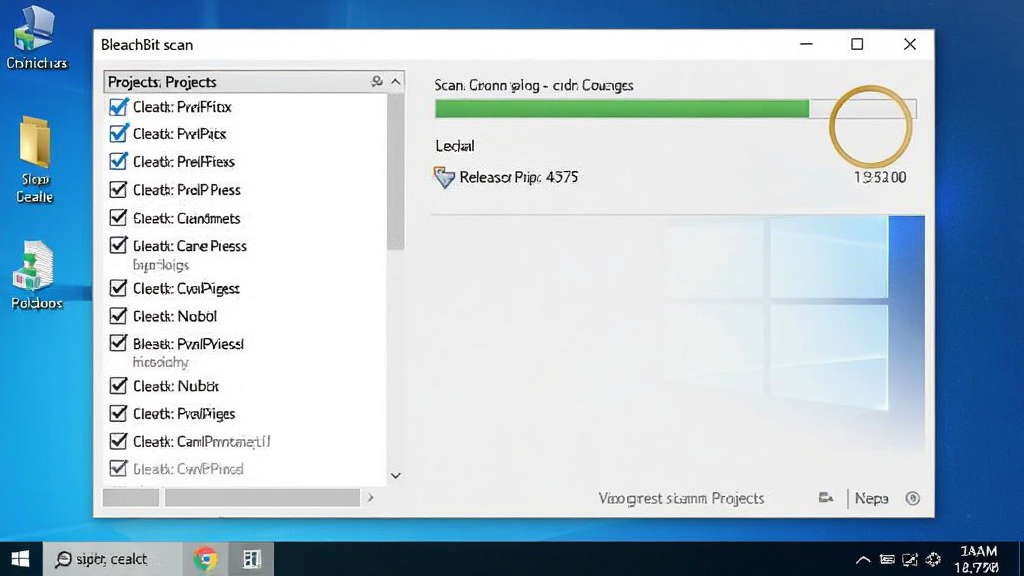Open Chrome from the taskbar

(x=206, y=559)
